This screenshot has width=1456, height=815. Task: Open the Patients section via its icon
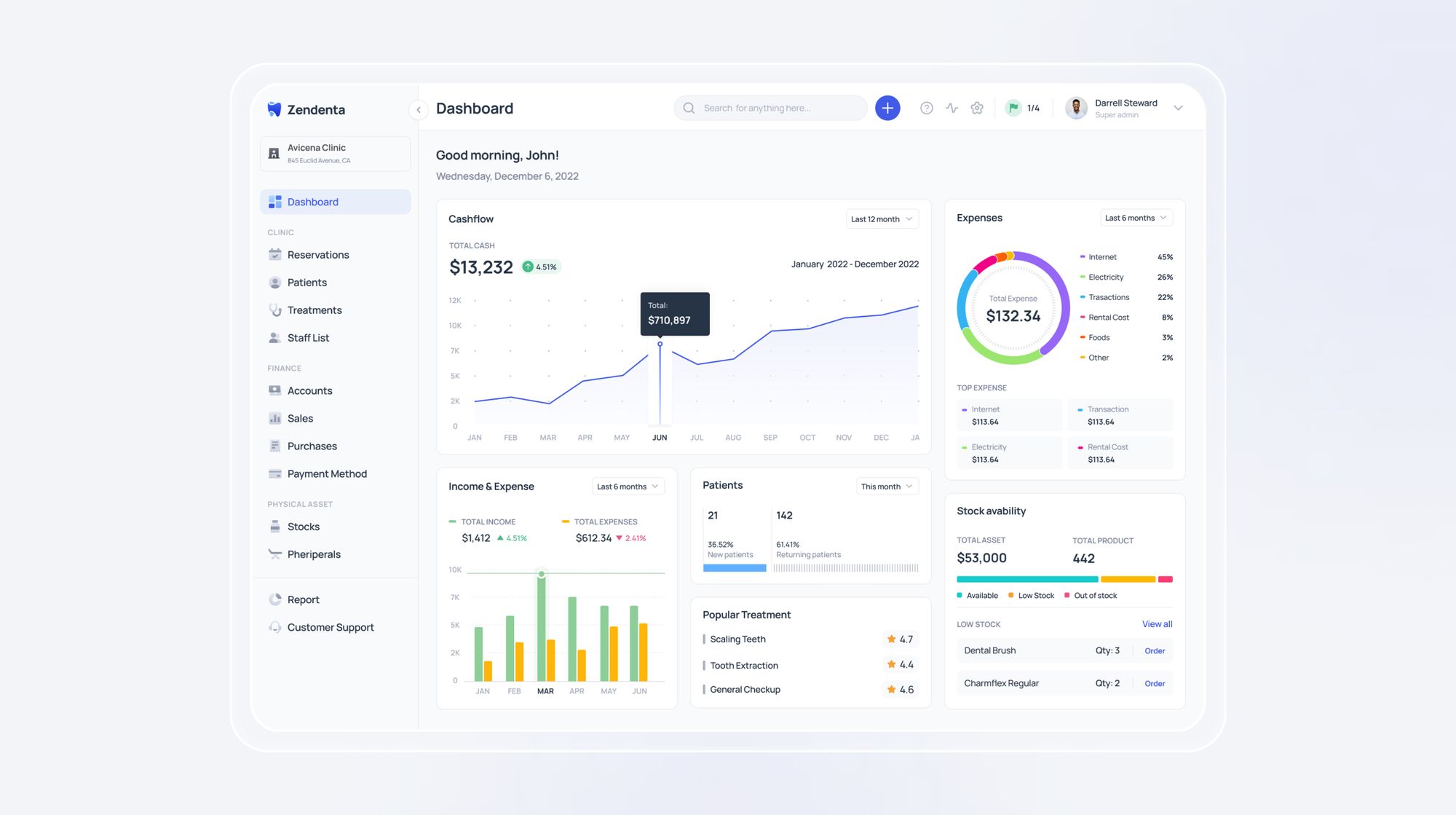click(275, 282)
